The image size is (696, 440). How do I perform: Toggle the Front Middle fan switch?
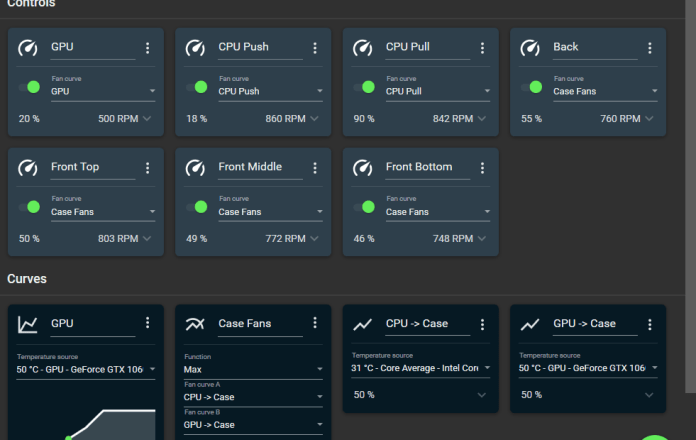[197, 207]
